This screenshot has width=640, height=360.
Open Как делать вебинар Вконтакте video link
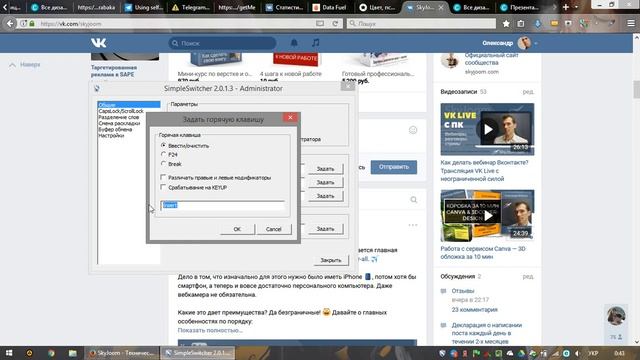pos(484,171)
